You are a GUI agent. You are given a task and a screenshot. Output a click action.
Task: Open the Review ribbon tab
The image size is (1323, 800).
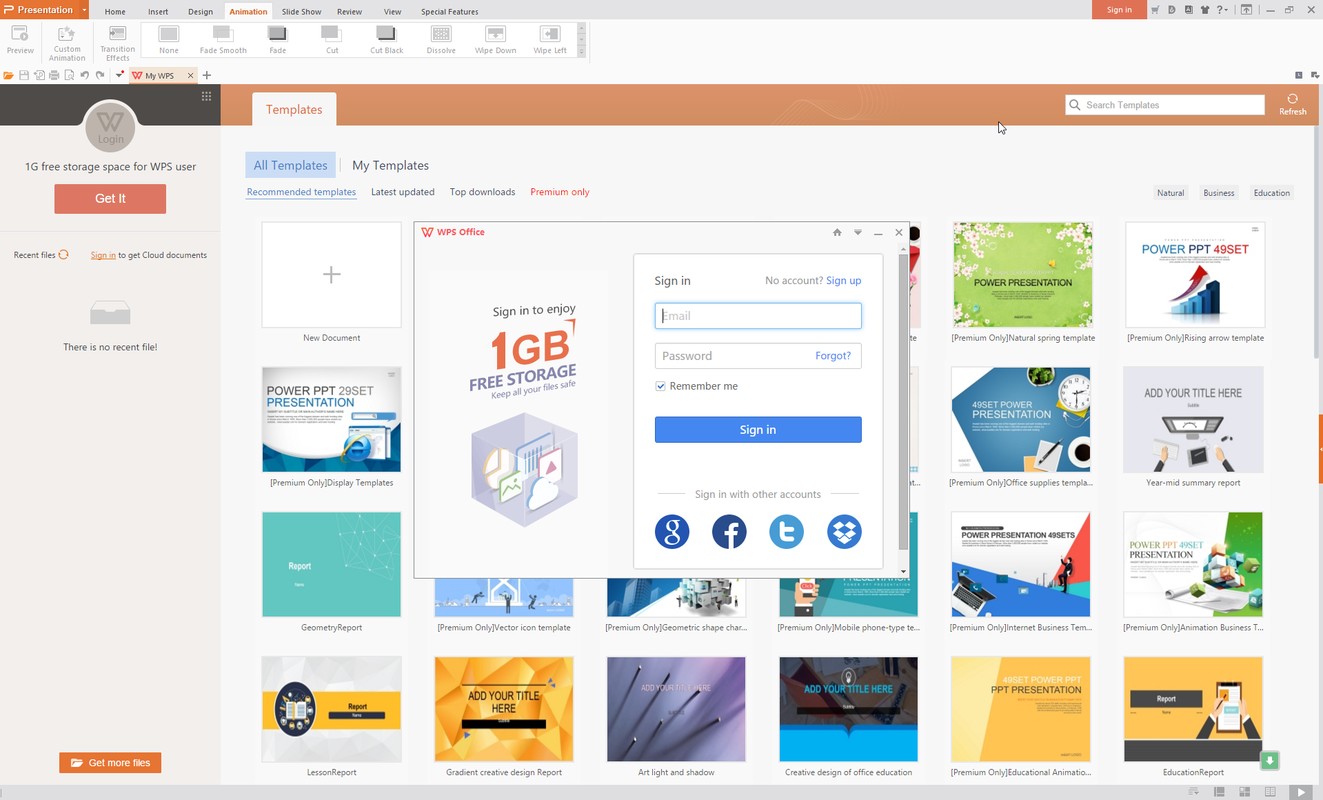pyautogui.click(x=349, y=11)
